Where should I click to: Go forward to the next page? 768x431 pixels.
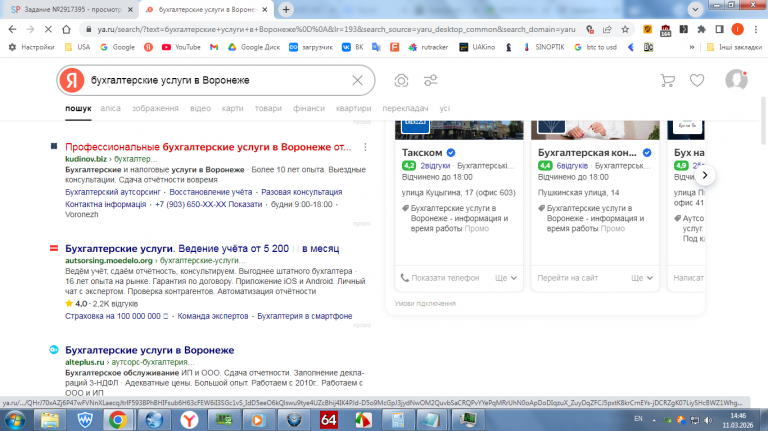(x=30, y=29)
